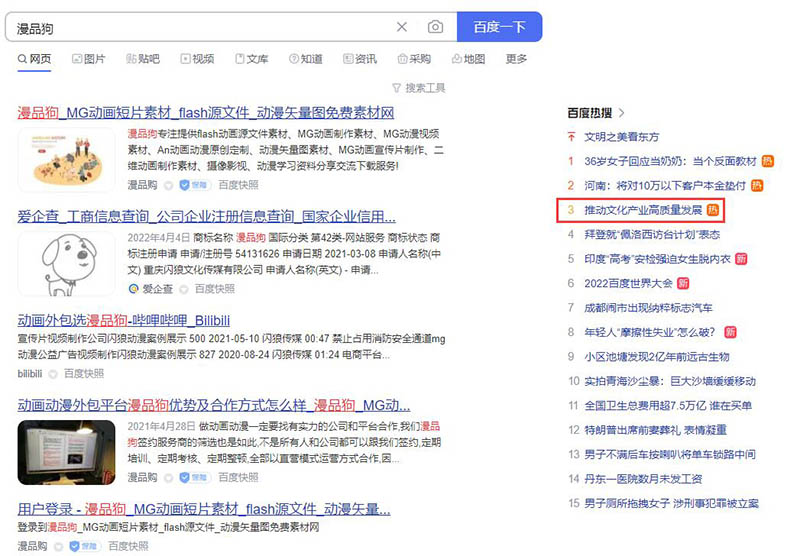Click the 漫品购 source name under the first result
800x556 pixels.
(142, 185)
